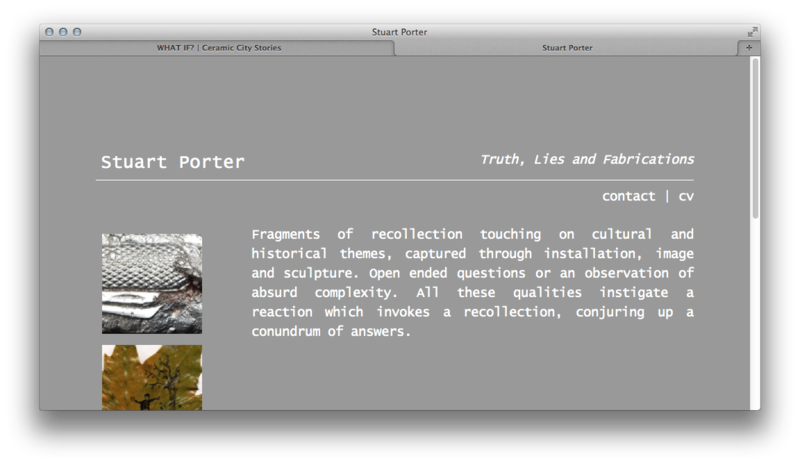
Task: Click the word conundrum in the paragraph
Action: click(290, 331)
